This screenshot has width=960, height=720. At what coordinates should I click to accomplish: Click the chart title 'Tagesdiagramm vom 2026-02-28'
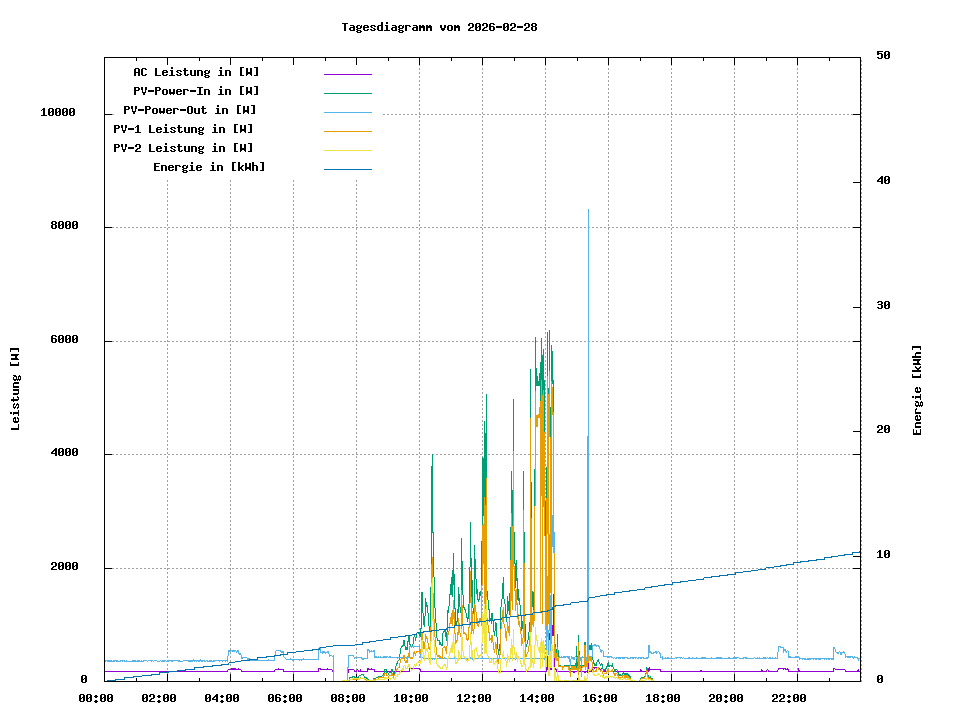click(x=439, y=27)
